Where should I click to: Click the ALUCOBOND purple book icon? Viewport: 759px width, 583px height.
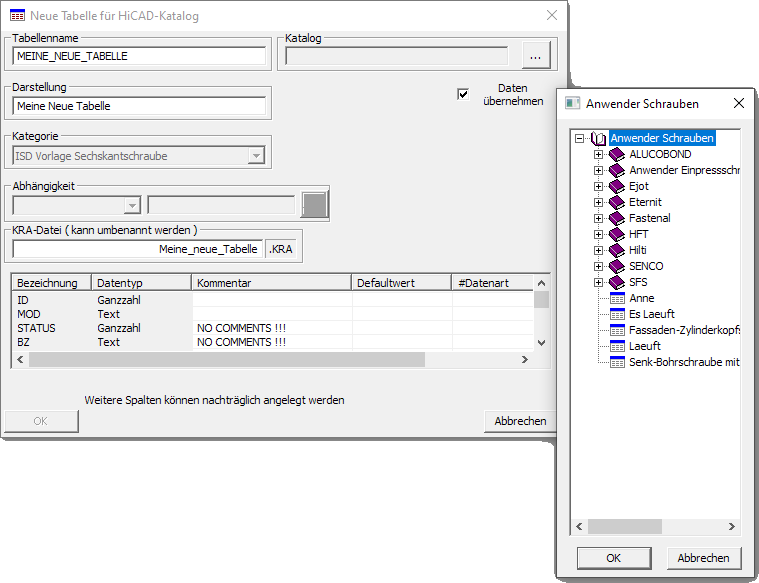coord(617,154)
